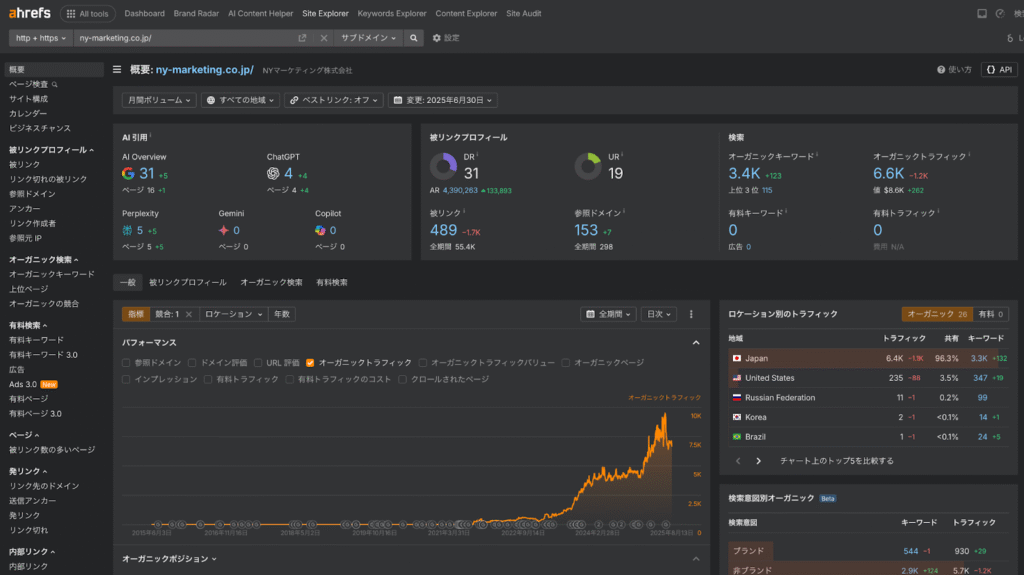Click the UR donut chart
The width and height of the screenshot is (1024, 575).
click(588, 166)
